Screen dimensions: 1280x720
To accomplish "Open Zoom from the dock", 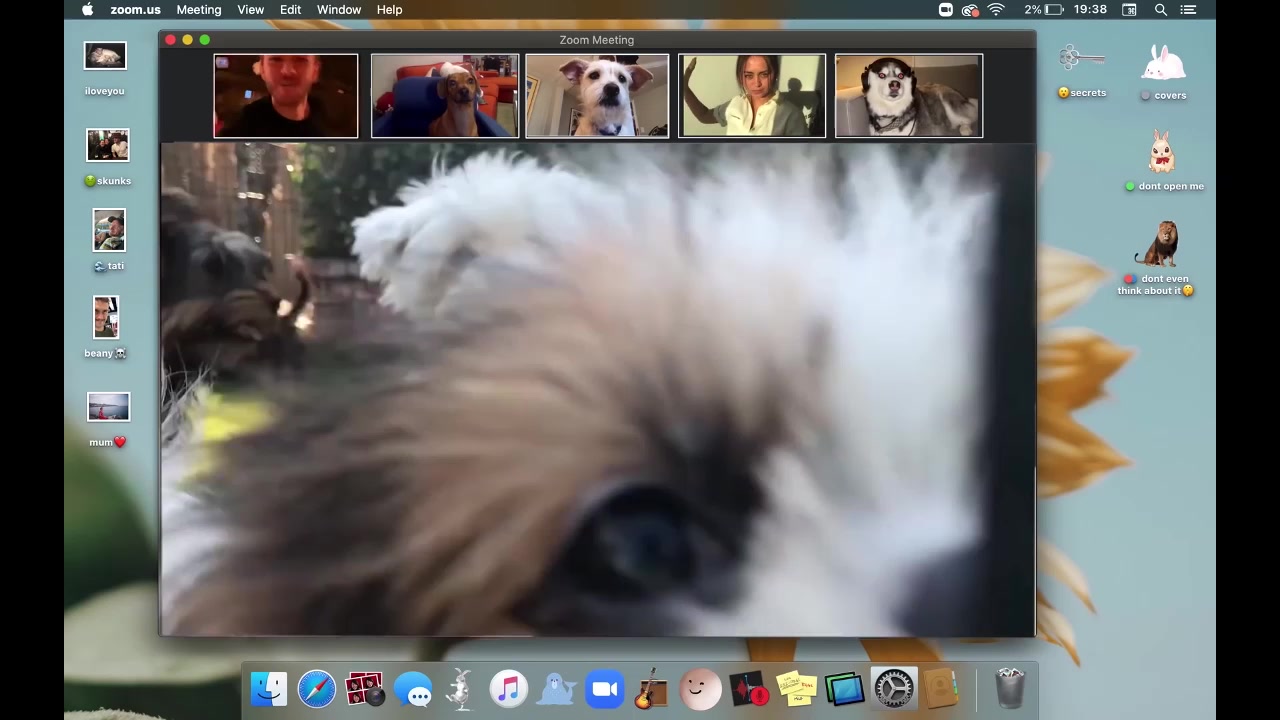I will pyautogui.click(x=605, y=690).
